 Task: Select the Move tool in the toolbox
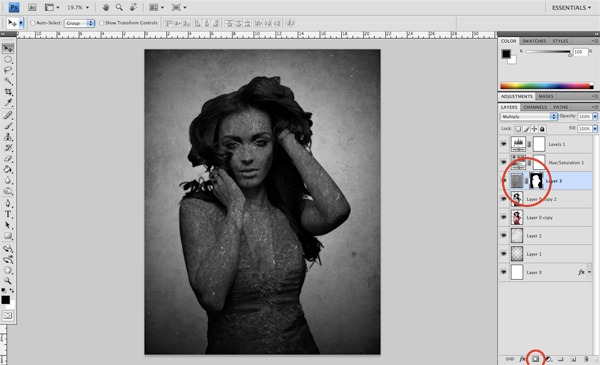click(8, 49)
